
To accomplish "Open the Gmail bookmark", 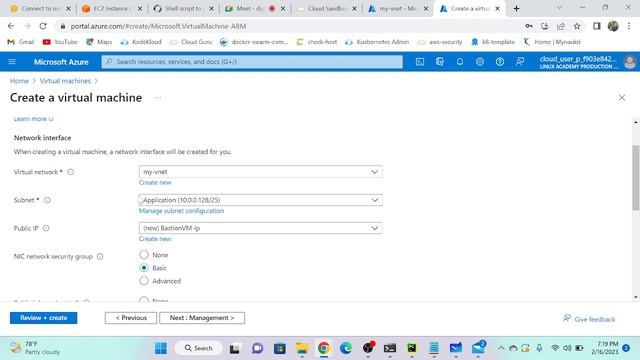I will [x=21, y=42].
